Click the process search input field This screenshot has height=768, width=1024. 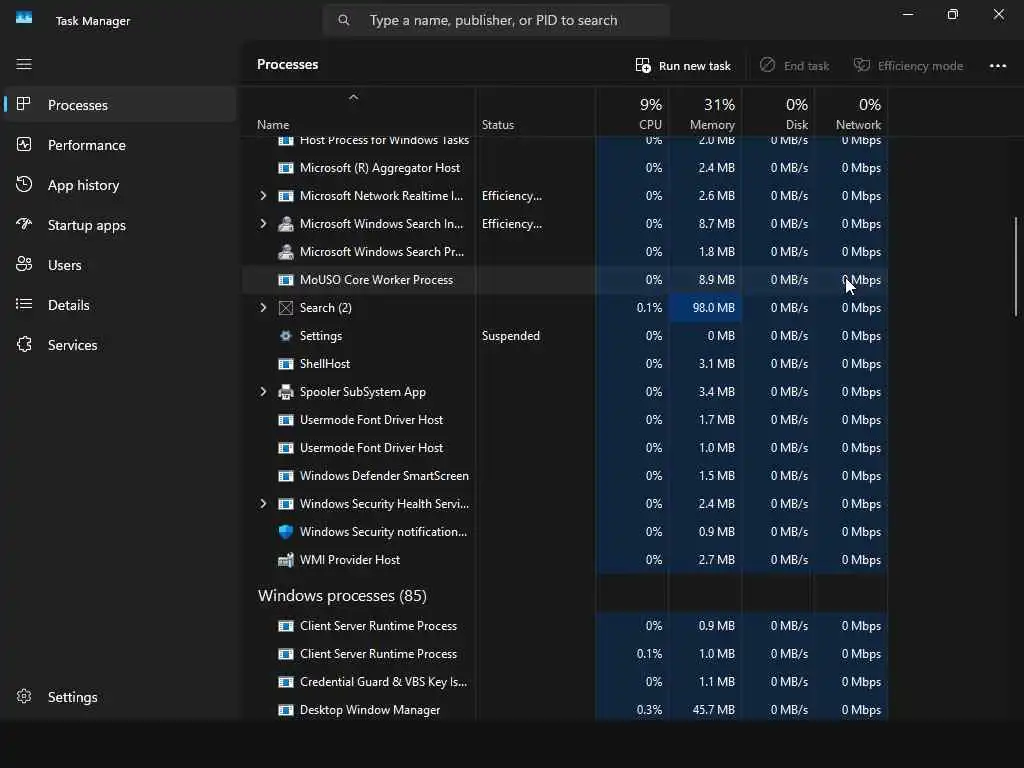pos(496,20)
